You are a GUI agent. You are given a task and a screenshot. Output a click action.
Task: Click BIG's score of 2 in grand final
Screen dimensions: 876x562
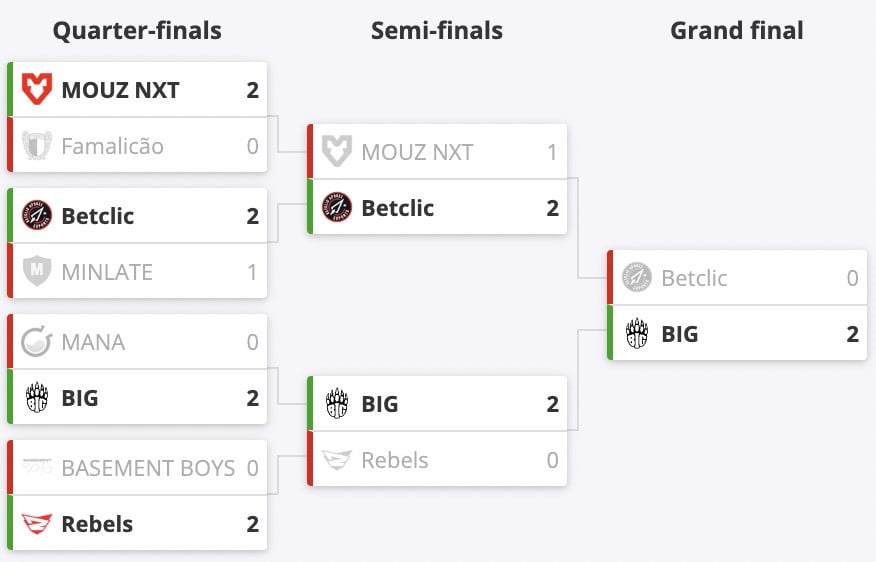[852, 334]
